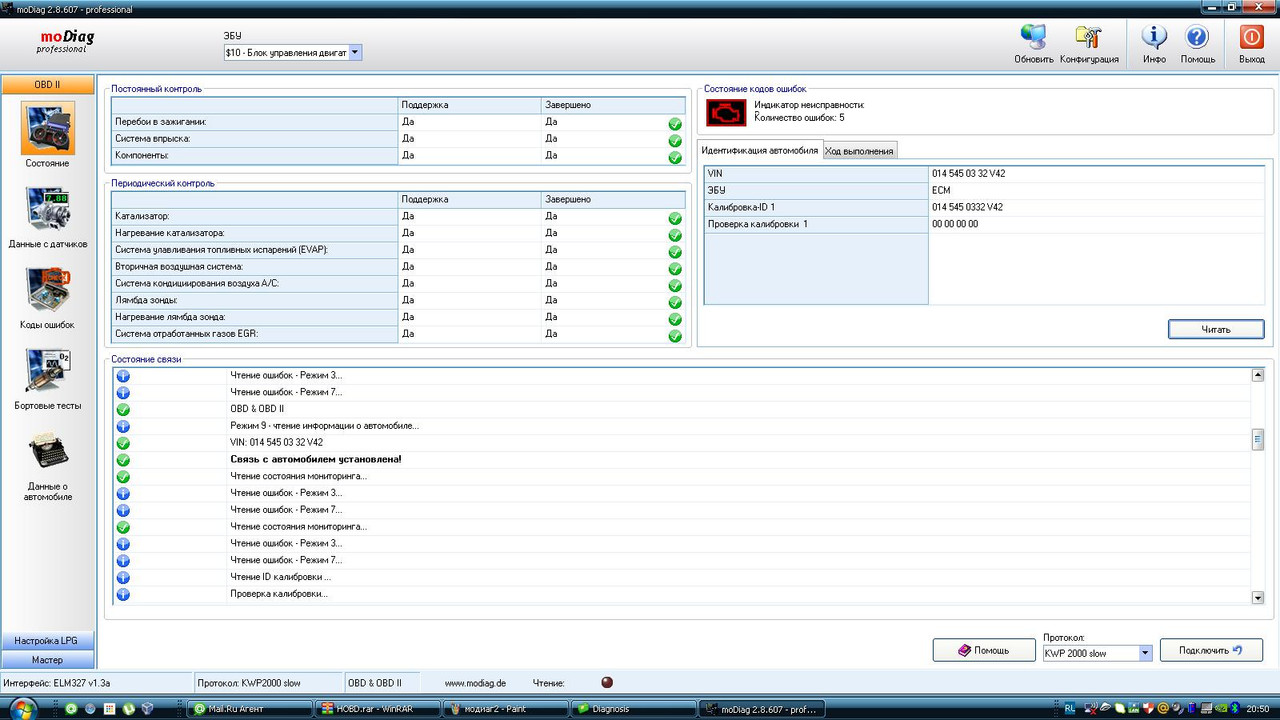This screenshot has height=720, width=1280.
Task: Click the status icon beside 'Связь с автомобилем установлена!'
Action: point(123,460)
